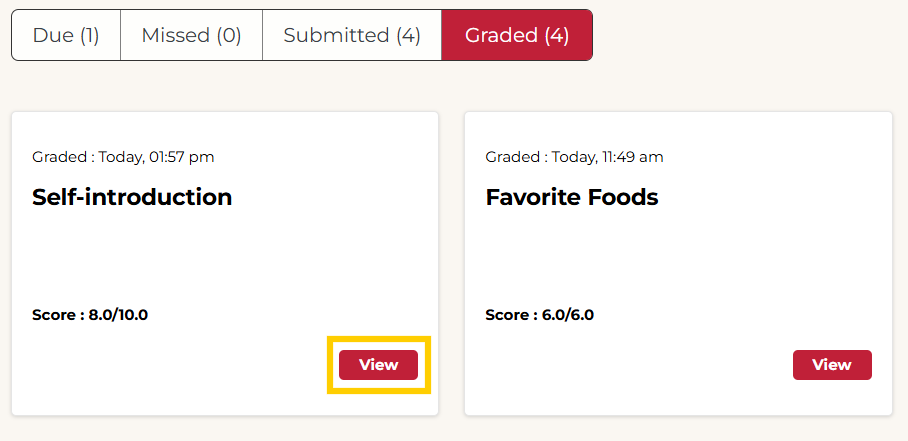Click the Graded Today 11:49 am timestamp
The width and height of the screenshot is (908, 441).
tap(574, 157)
